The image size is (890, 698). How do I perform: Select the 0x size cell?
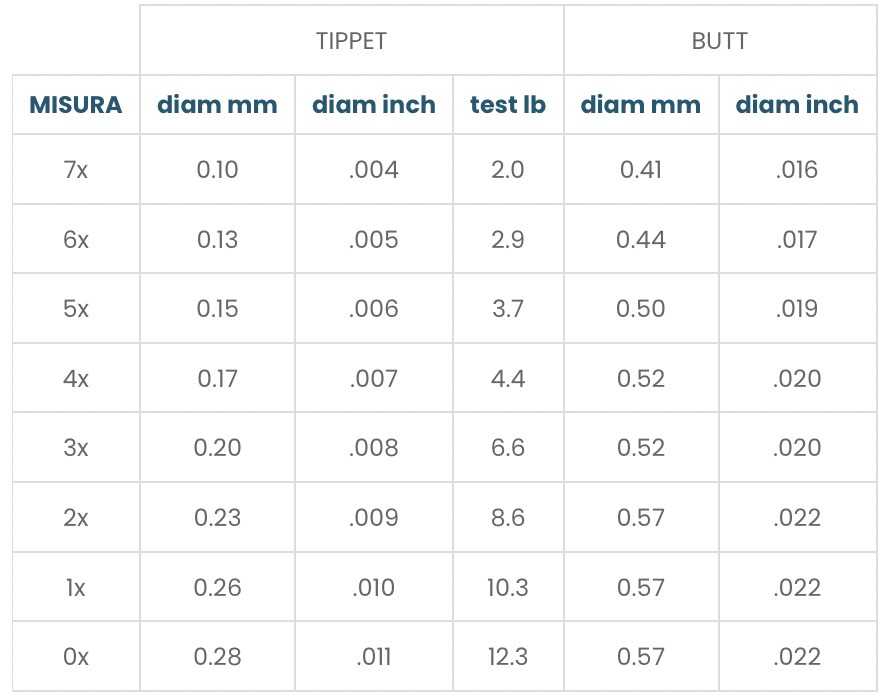(76, 657)
